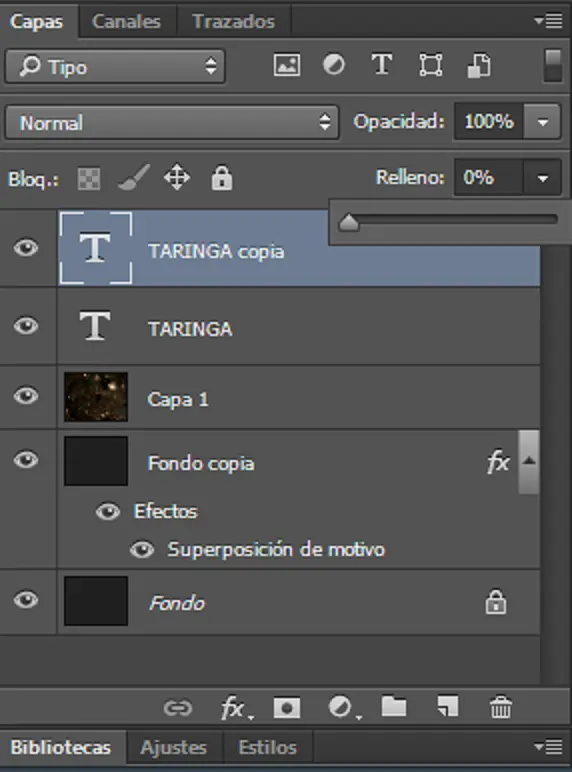
Task: Select the TARINGA copia type thumbnail
Action: tap(95, 248)
